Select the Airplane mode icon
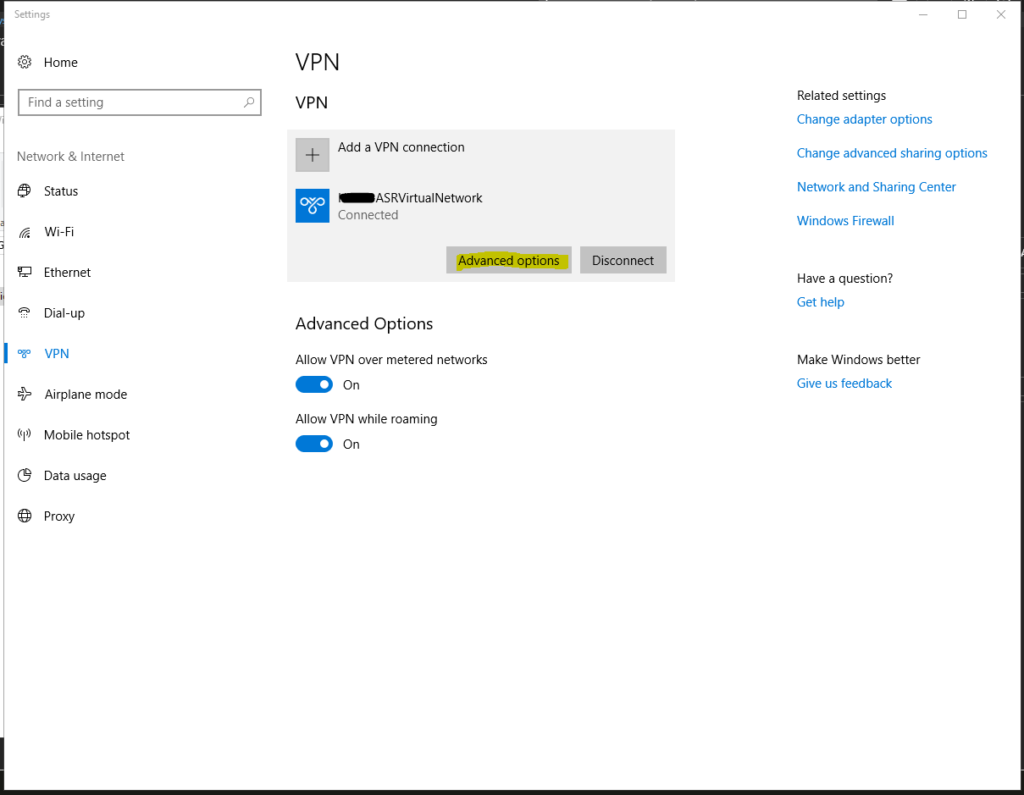Viewport: 1024px width, 795px height. tap(25, 394)
